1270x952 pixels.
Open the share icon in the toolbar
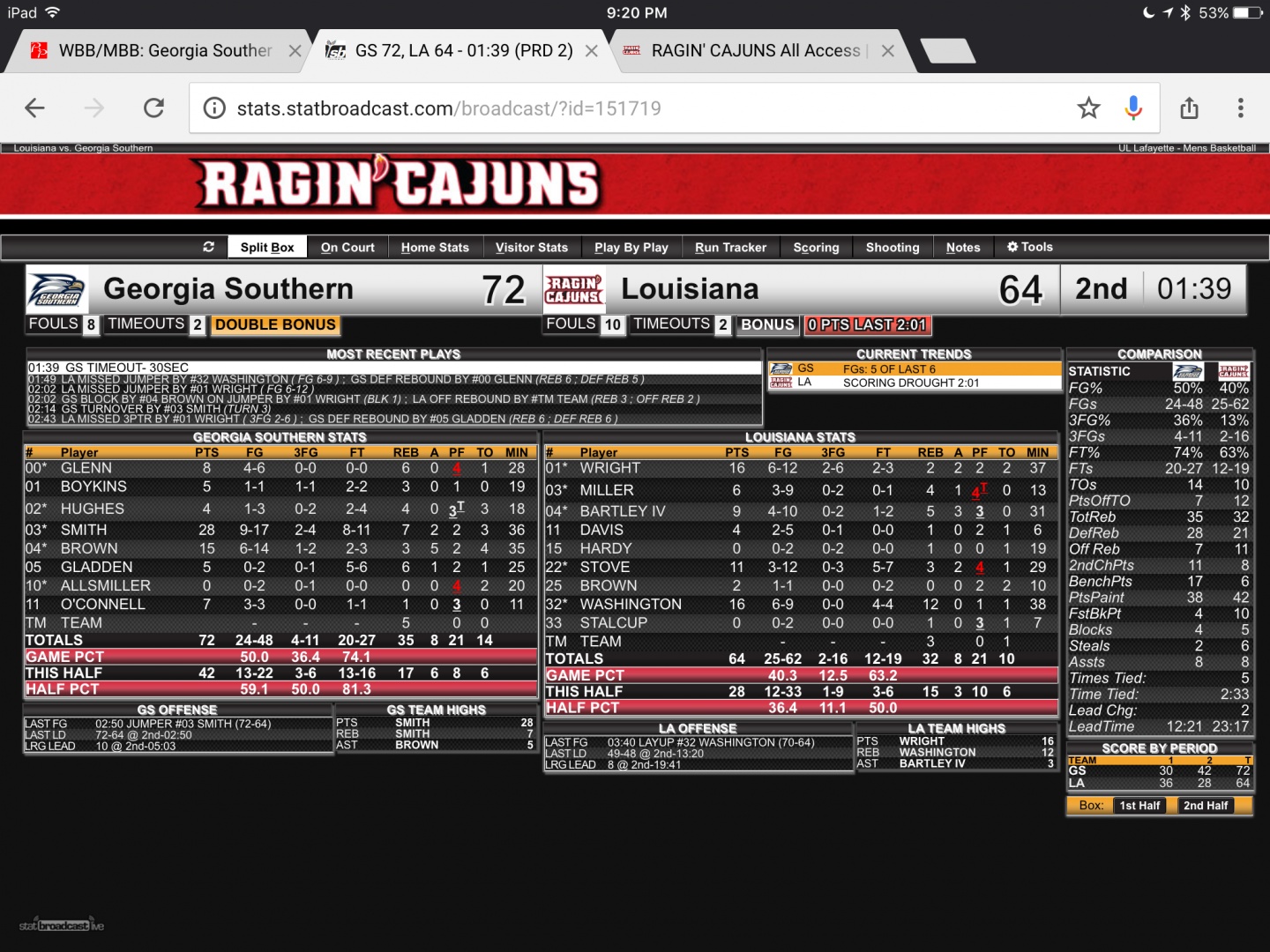click(x=1189, y=108)
